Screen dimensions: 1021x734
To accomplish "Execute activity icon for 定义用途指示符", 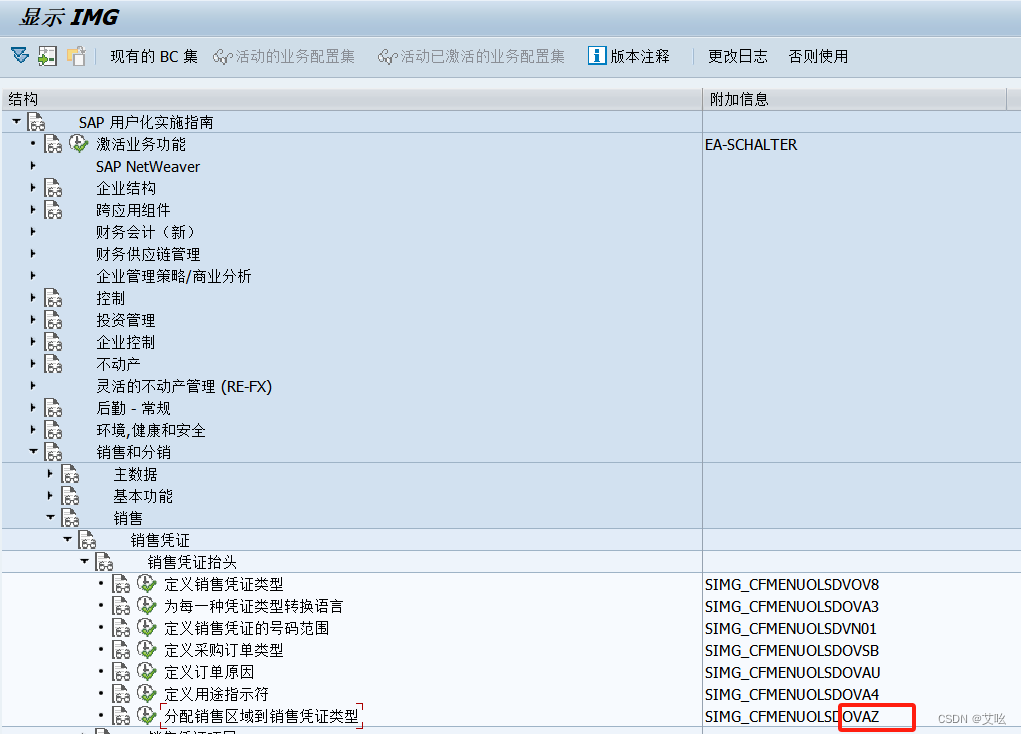I will (x=147, y=694).
